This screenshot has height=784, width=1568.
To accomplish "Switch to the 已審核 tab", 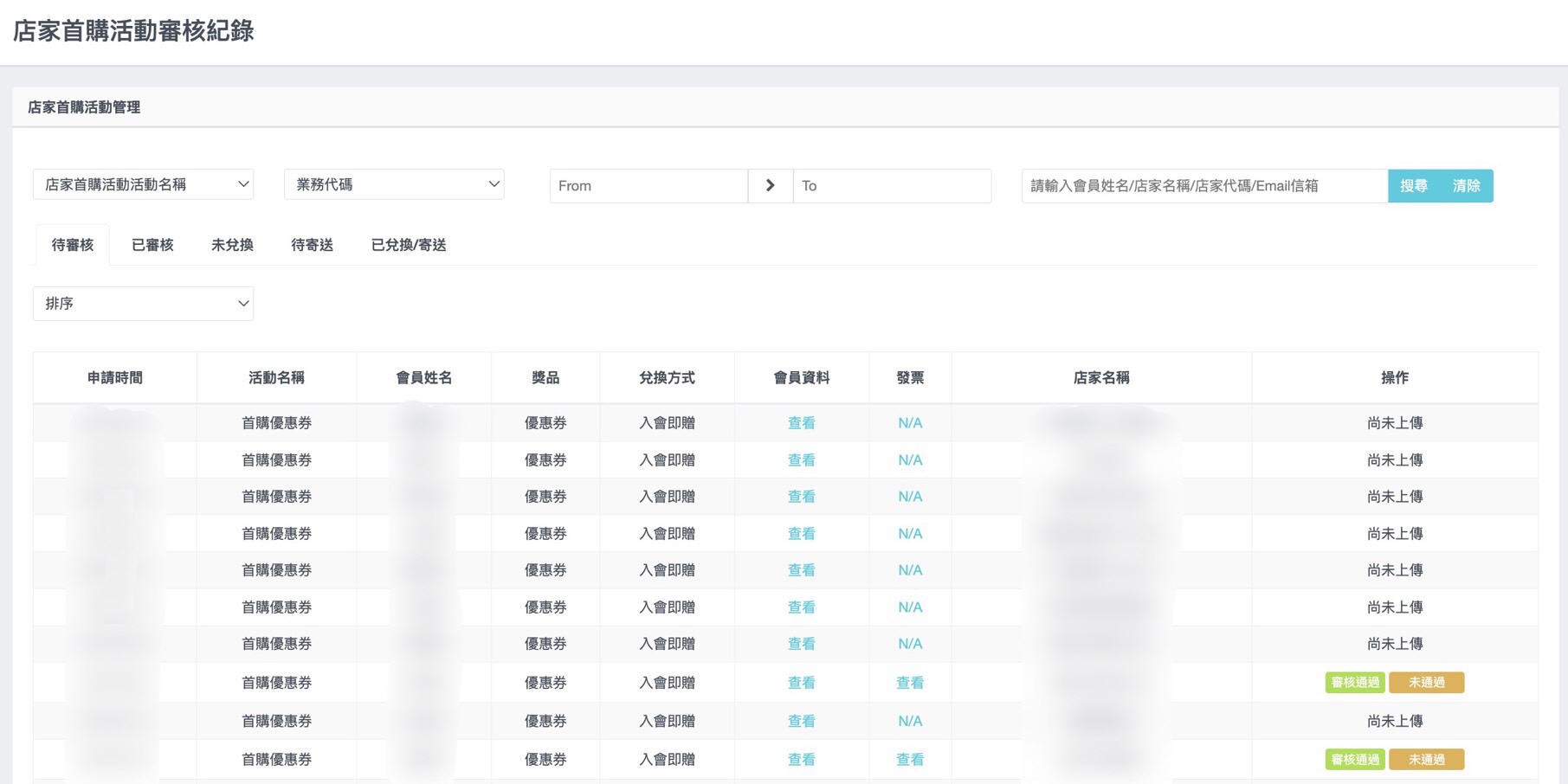I will point(152,245).
